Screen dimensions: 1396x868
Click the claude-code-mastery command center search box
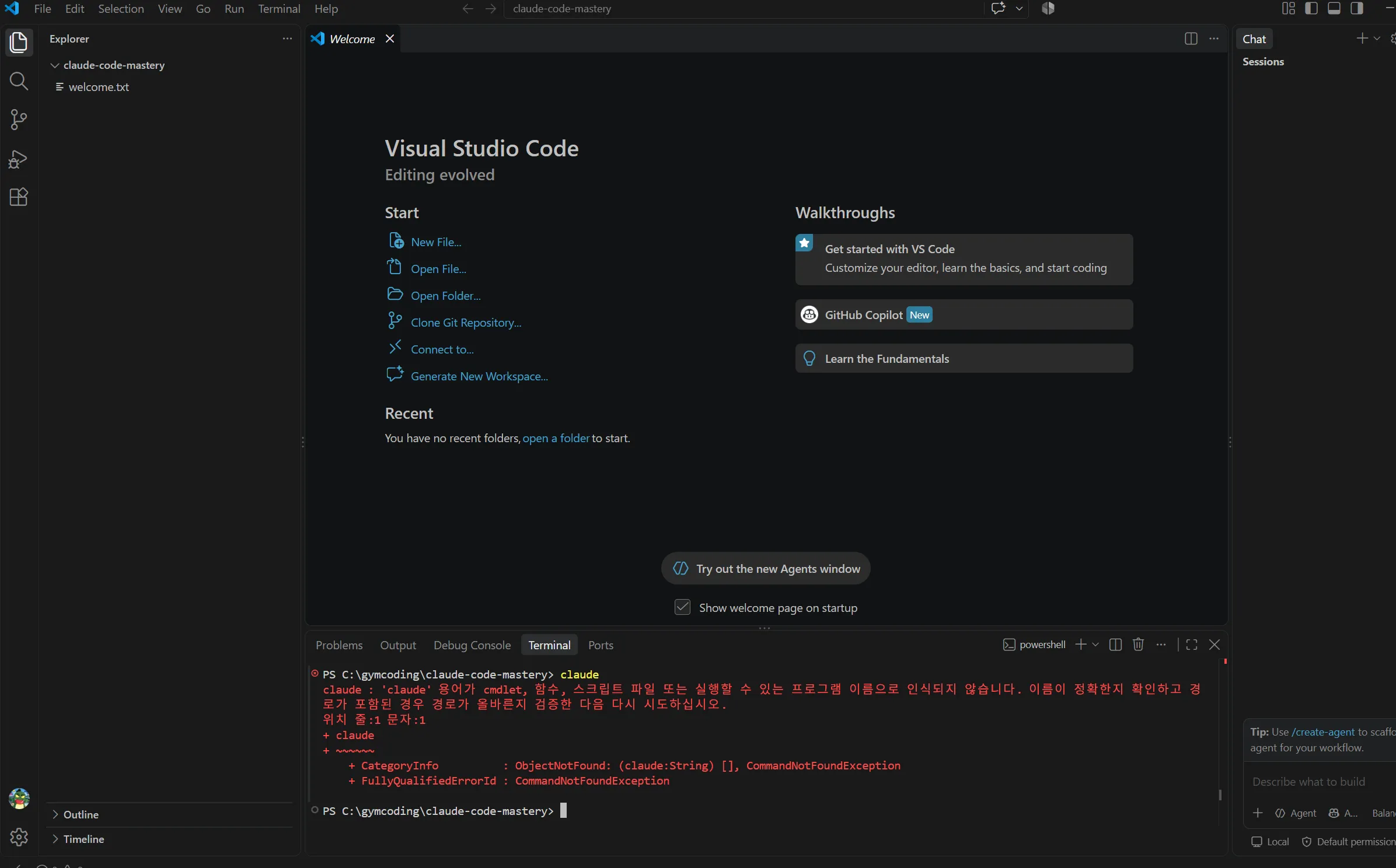744,9
